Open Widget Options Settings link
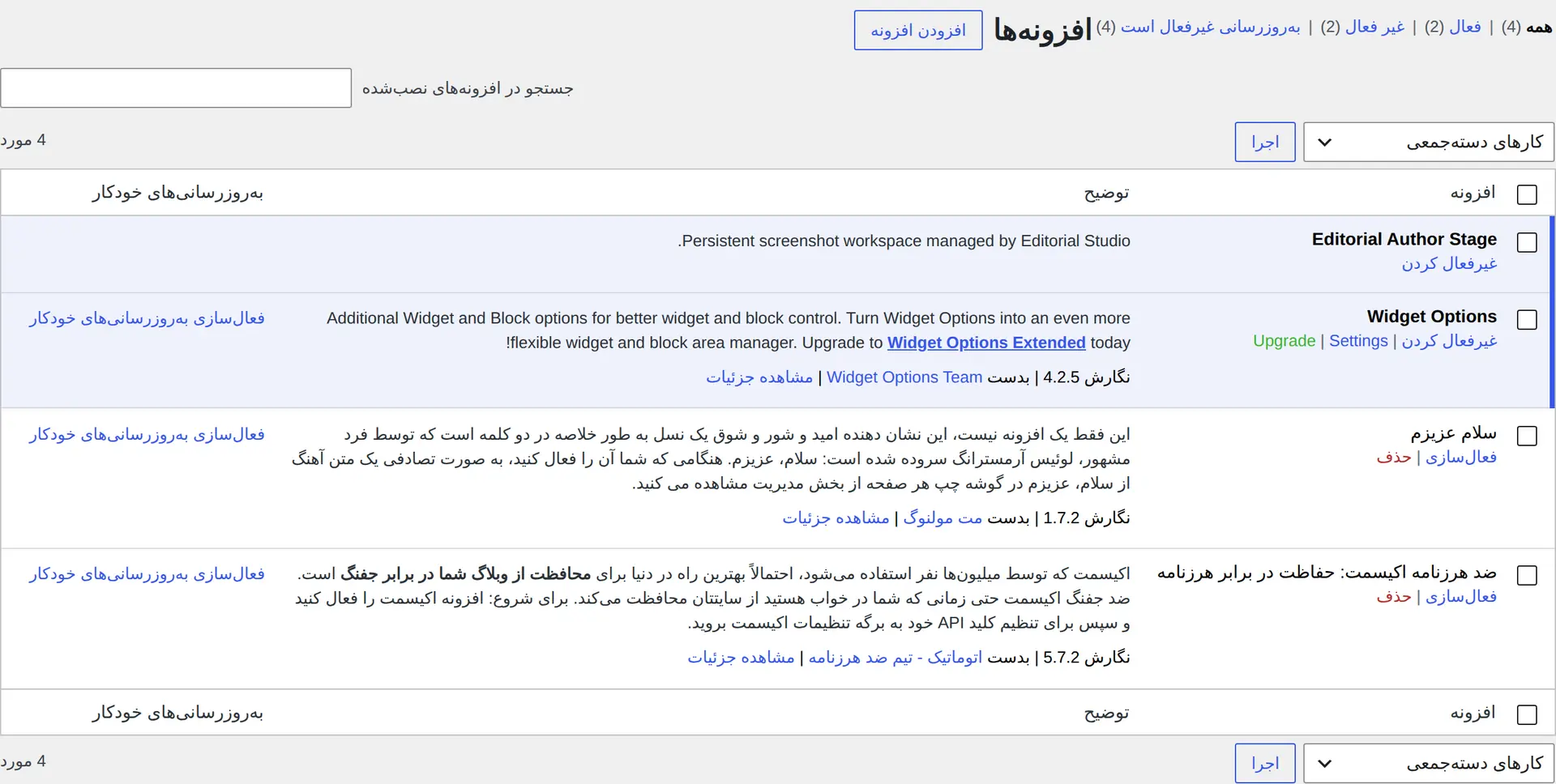1556x784 pixels. pos(1358,341)
